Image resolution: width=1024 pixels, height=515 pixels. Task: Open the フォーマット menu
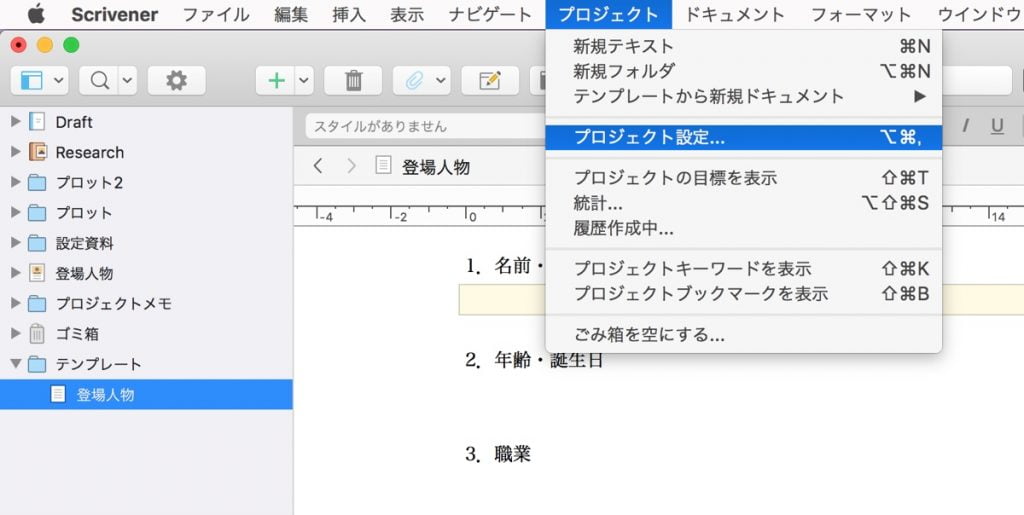pos(861,14)
